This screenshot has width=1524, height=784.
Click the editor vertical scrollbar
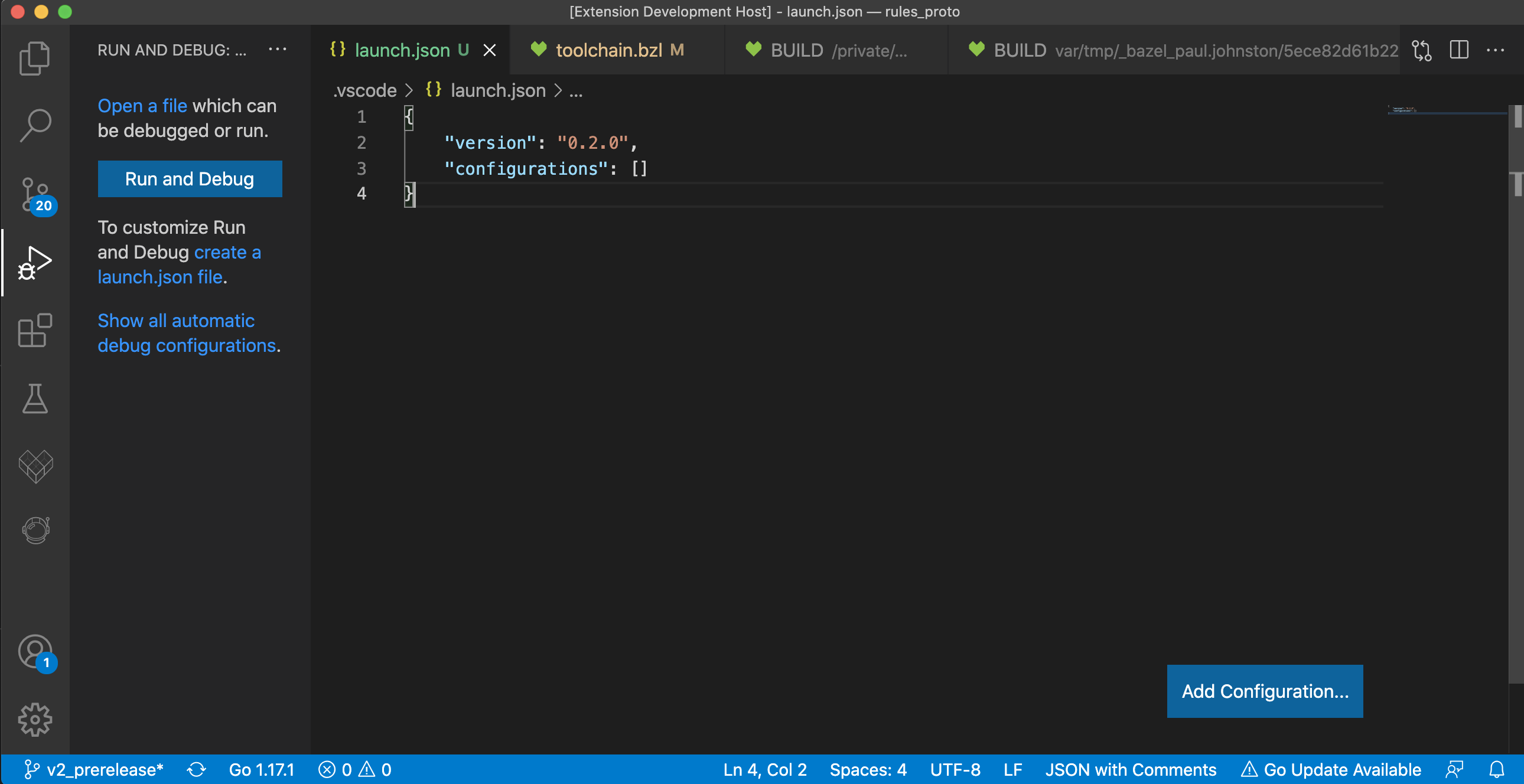(x=1516, y=414)
